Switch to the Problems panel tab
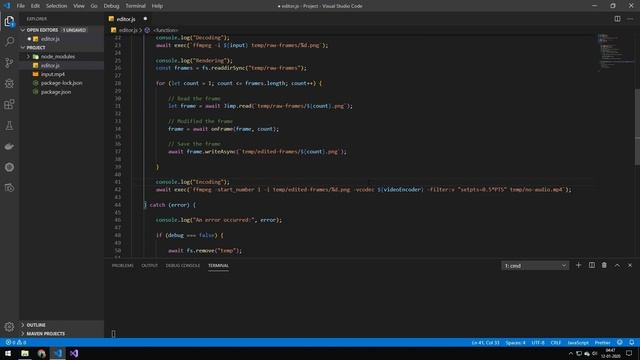The image size is (640, 360). point(122,265)
